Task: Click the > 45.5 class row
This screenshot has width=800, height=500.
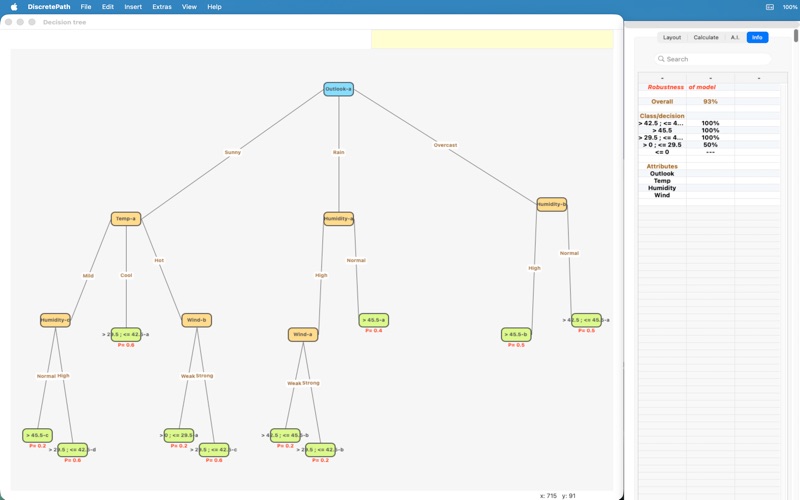Action: (662, 131)
